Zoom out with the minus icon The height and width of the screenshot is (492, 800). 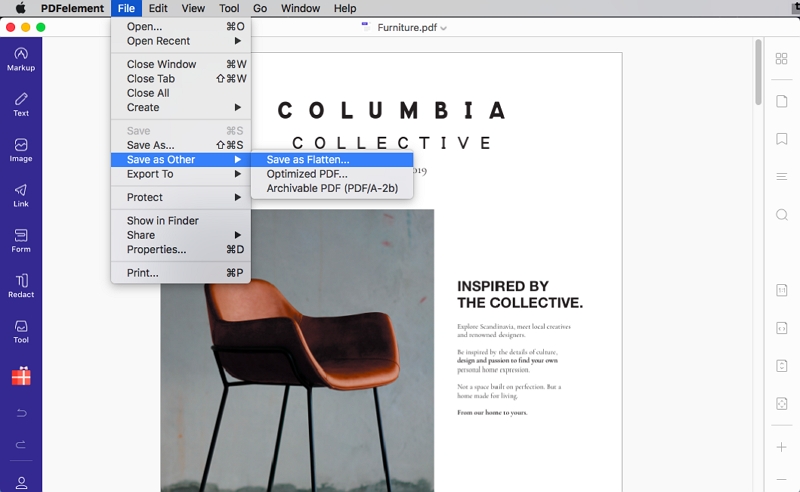pos(781,479)
